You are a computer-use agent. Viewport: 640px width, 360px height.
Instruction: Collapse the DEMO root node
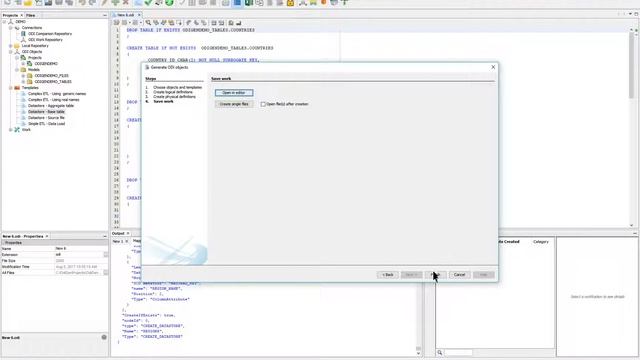pyautogui.click(x=4, y=22)
